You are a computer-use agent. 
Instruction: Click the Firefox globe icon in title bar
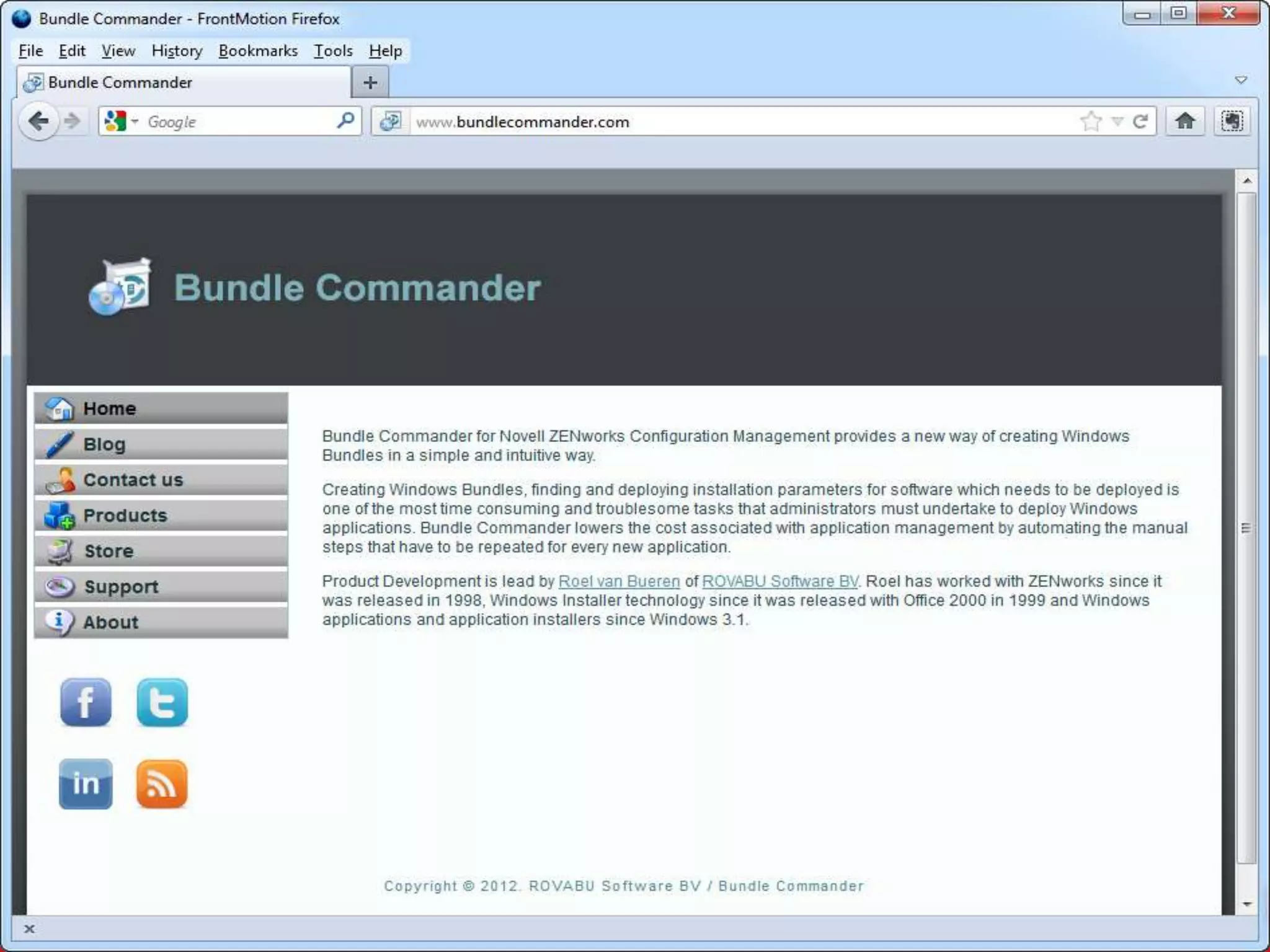click(21, 19)
